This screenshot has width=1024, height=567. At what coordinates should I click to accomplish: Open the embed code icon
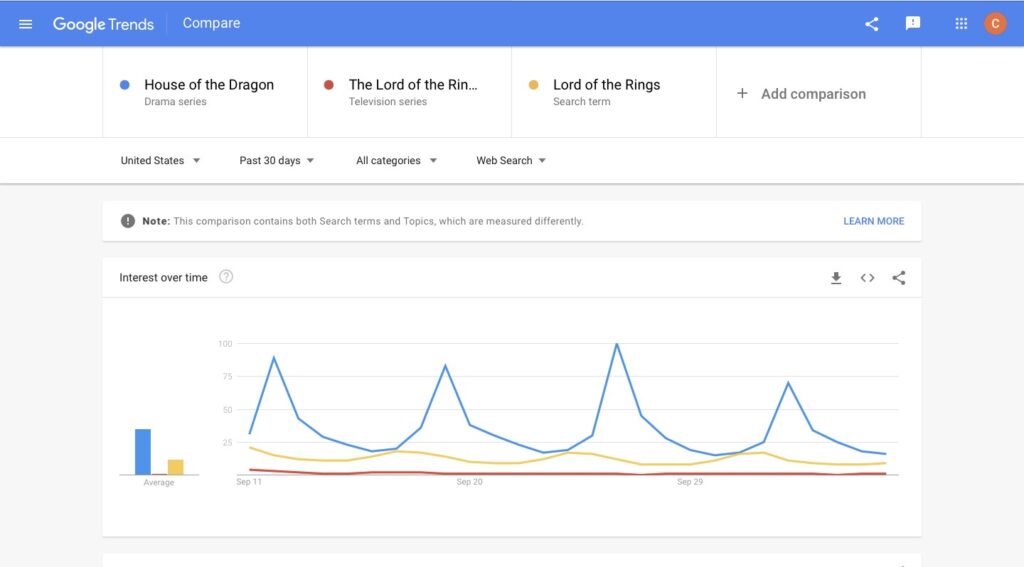pos(867,278)
